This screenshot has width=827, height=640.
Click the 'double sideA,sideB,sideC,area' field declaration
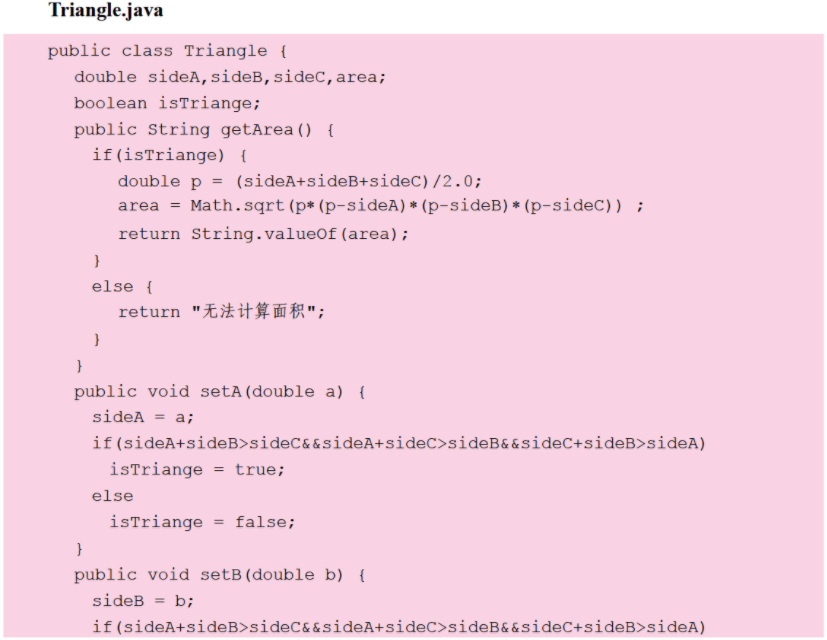[229, 77]
